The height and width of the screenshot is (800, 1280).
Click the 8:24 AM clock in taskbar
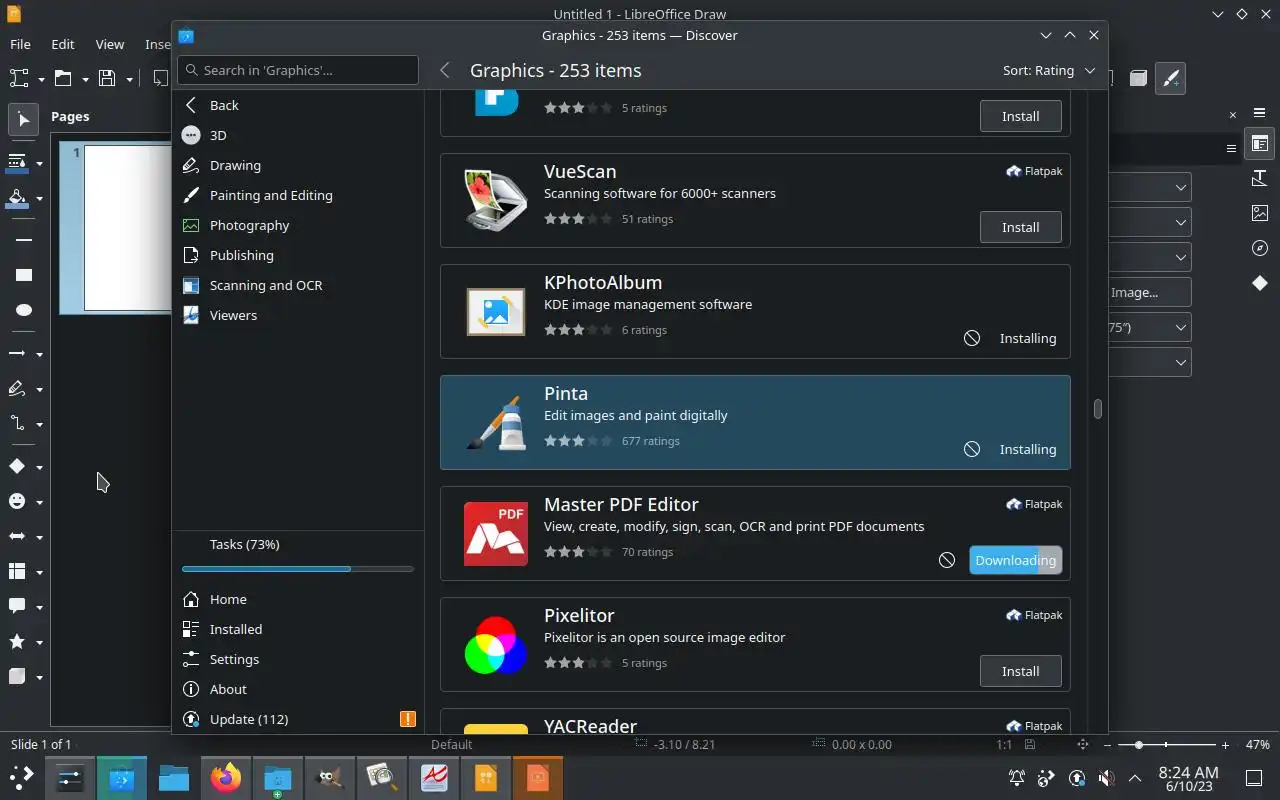1188,778
